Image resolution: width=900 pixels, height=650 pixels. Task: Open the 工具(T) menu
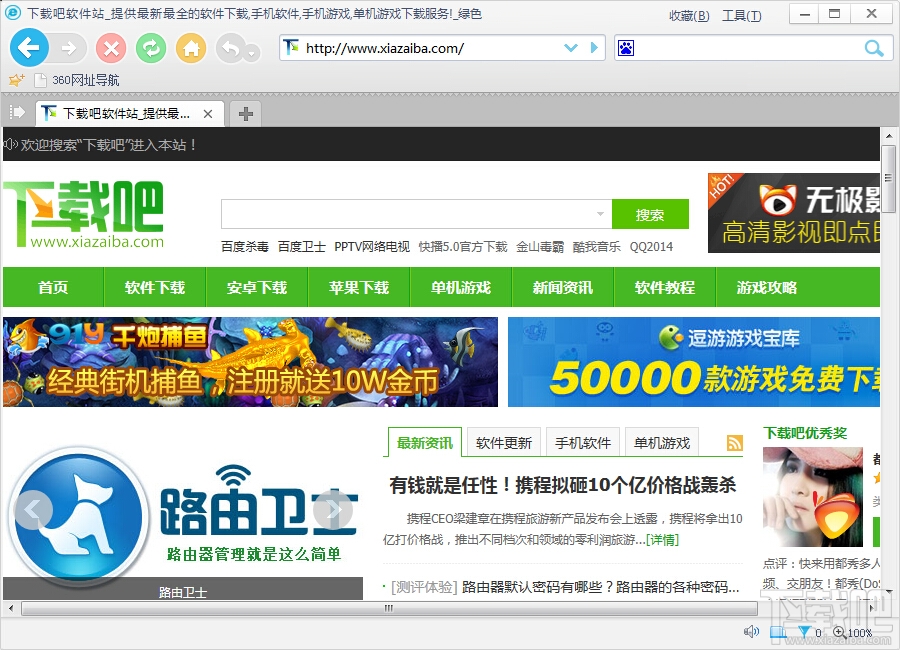tap(742, 16)
